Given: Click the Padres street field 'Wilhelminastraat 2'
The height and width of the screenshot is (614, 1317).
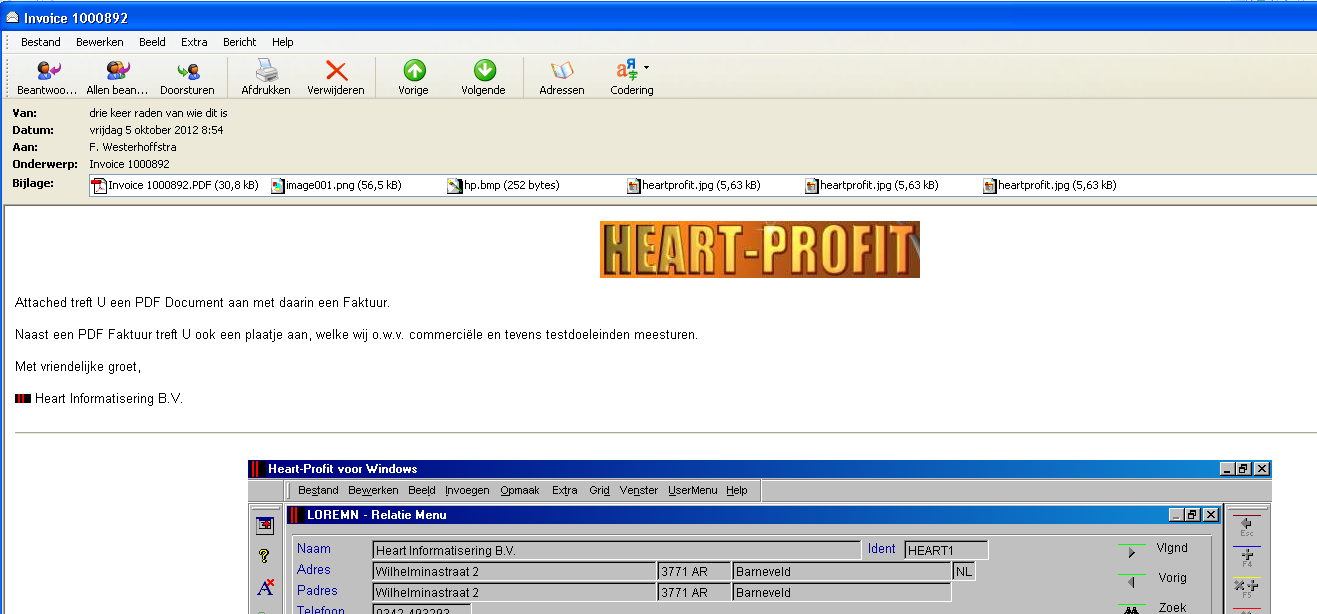Looking at the screenshot, I should tap(514, 592).
